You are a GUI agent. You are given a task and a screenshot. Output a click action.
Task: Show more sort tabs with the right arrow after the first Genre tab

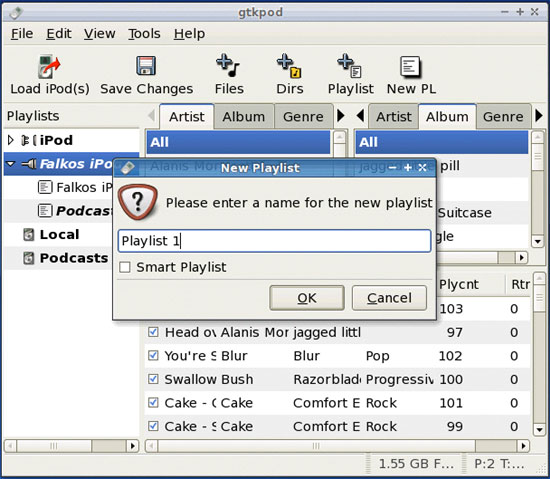tap(341, 116)
